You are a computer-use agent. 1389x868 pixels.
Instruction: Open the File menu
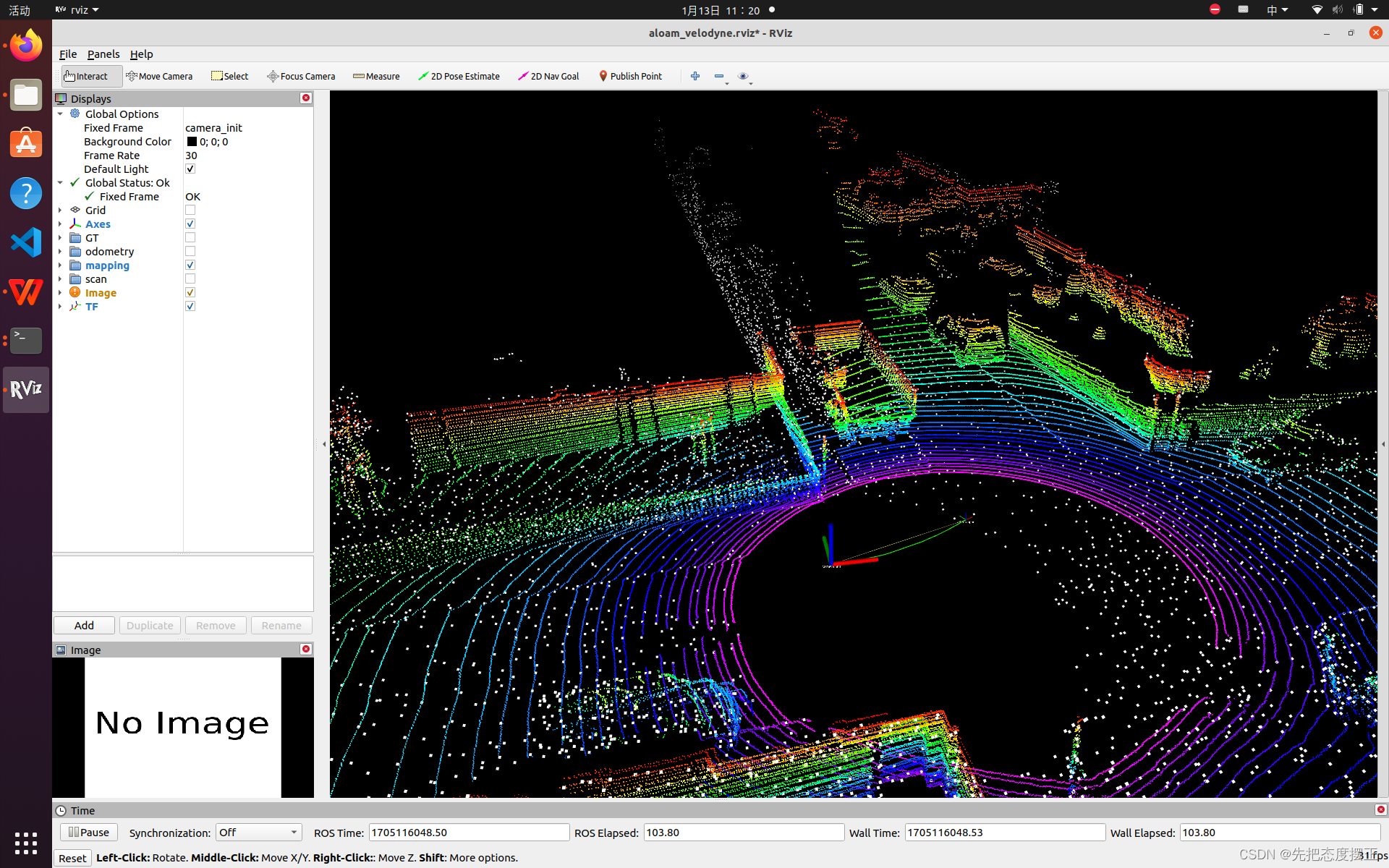coord(68,54)
